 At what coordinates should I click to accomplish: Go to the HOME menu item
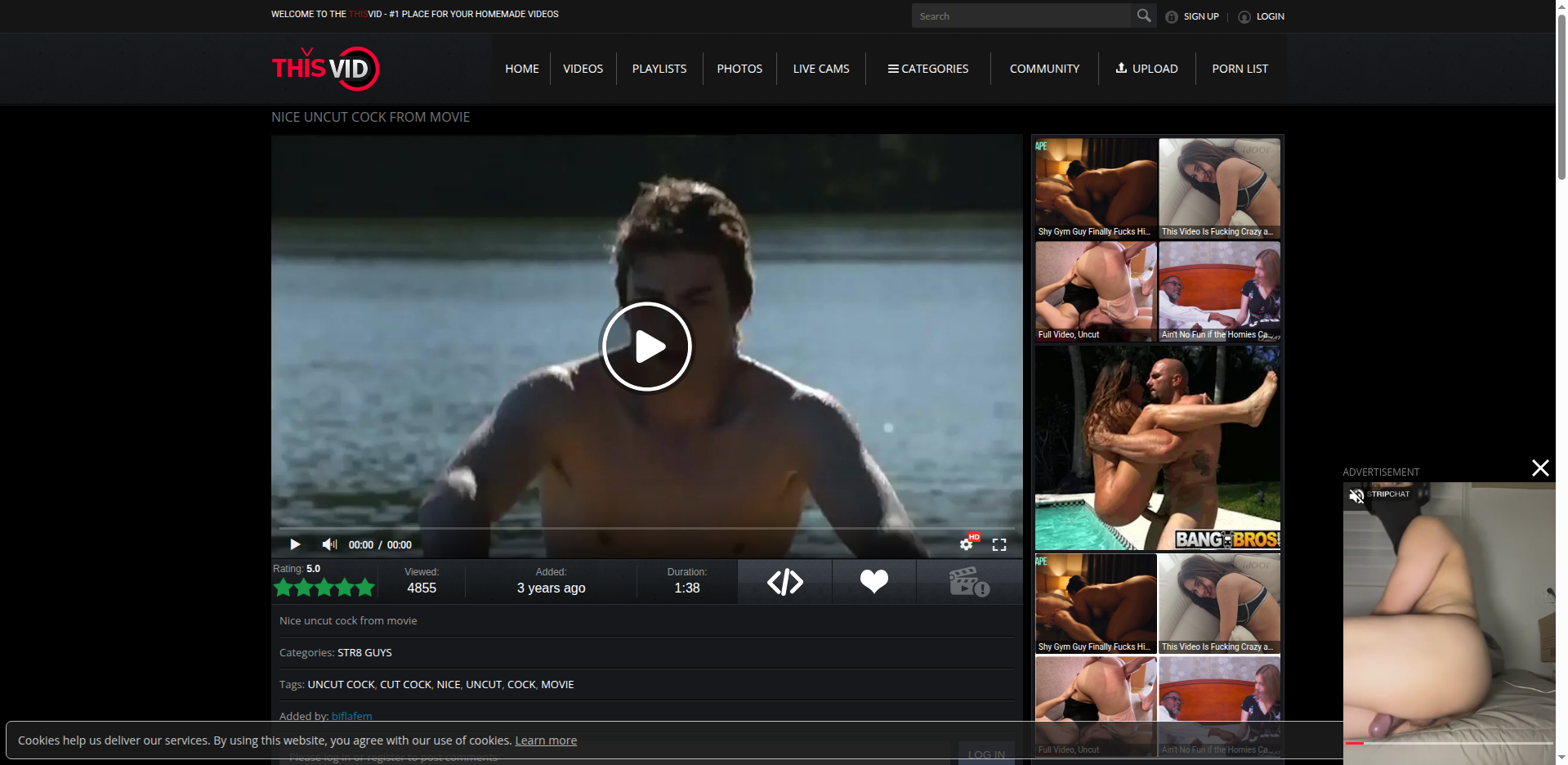point(522,69)
